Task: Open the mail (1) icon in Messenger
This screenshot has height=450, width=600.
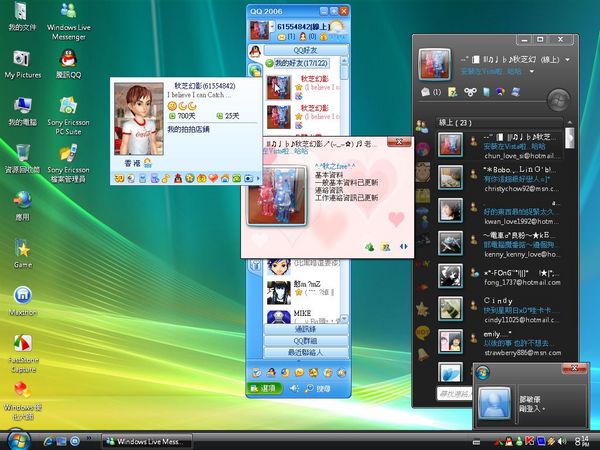Action: 431,92
